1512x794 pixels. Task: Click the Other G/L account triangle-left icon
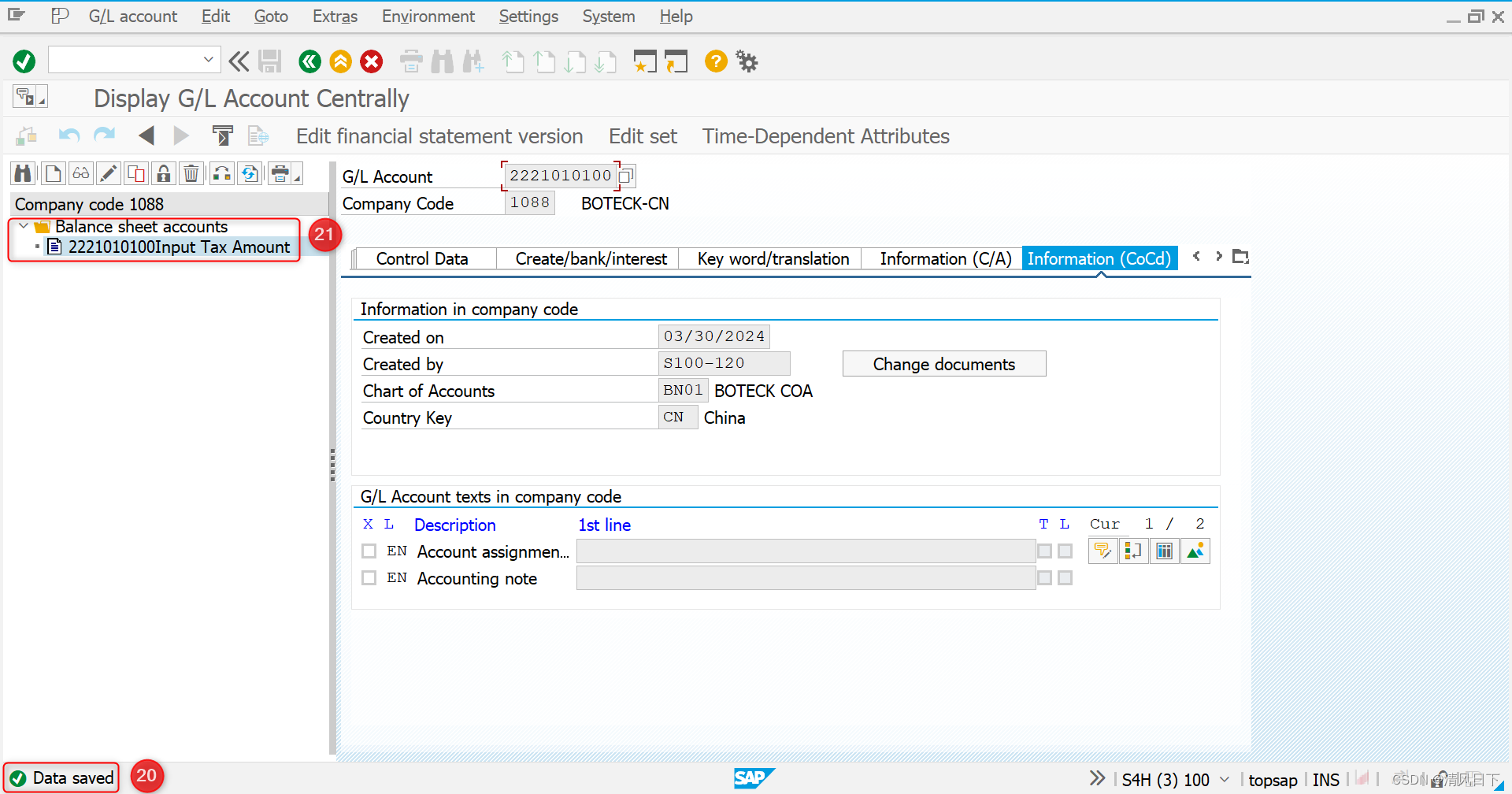coord(146,135)
